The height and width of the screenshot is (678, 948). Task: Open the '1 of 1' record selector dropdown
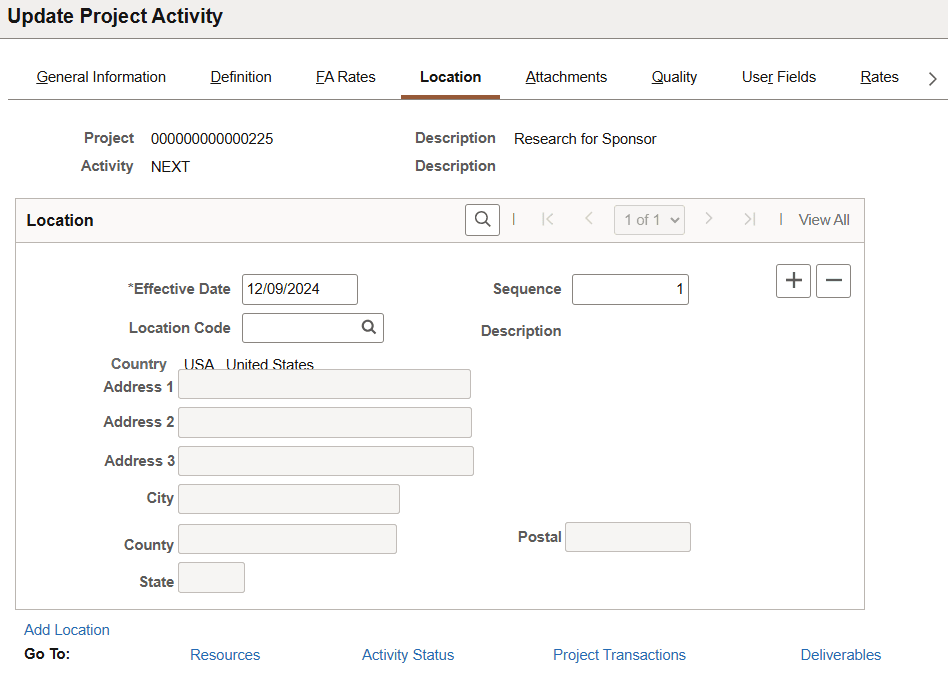(649, 219)
